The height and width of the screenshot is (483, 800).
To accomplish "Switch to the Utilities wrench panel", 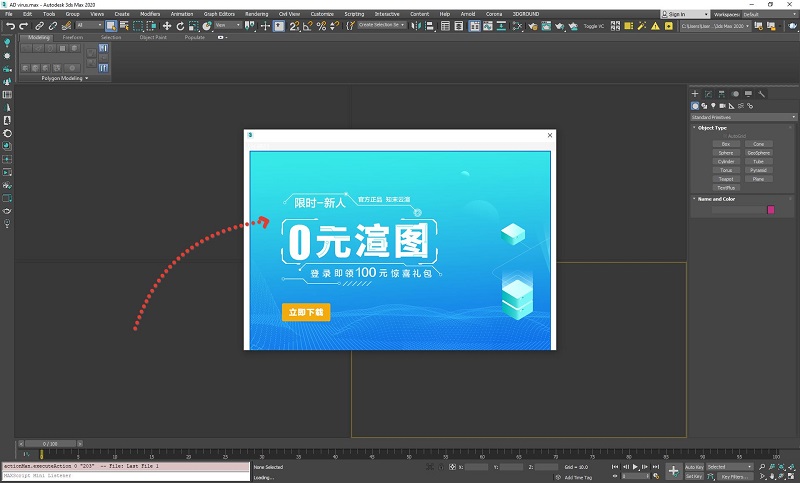I will click(x=761, y=94).
